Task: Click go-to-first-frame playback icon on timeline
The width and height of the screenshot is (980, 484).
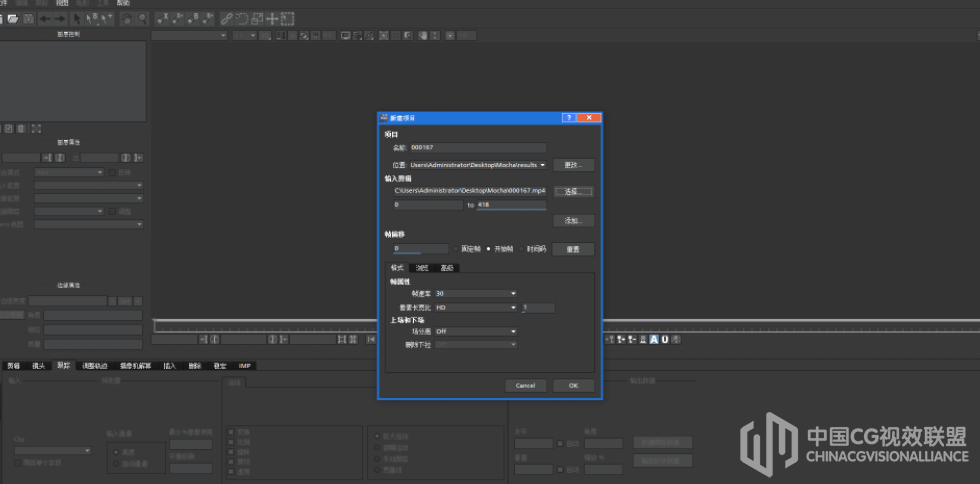Action: 371,340
